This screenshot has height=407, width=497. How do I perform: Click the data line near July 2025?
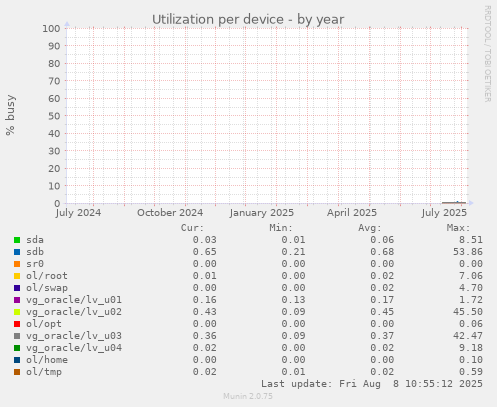click(x=454, y=202)
